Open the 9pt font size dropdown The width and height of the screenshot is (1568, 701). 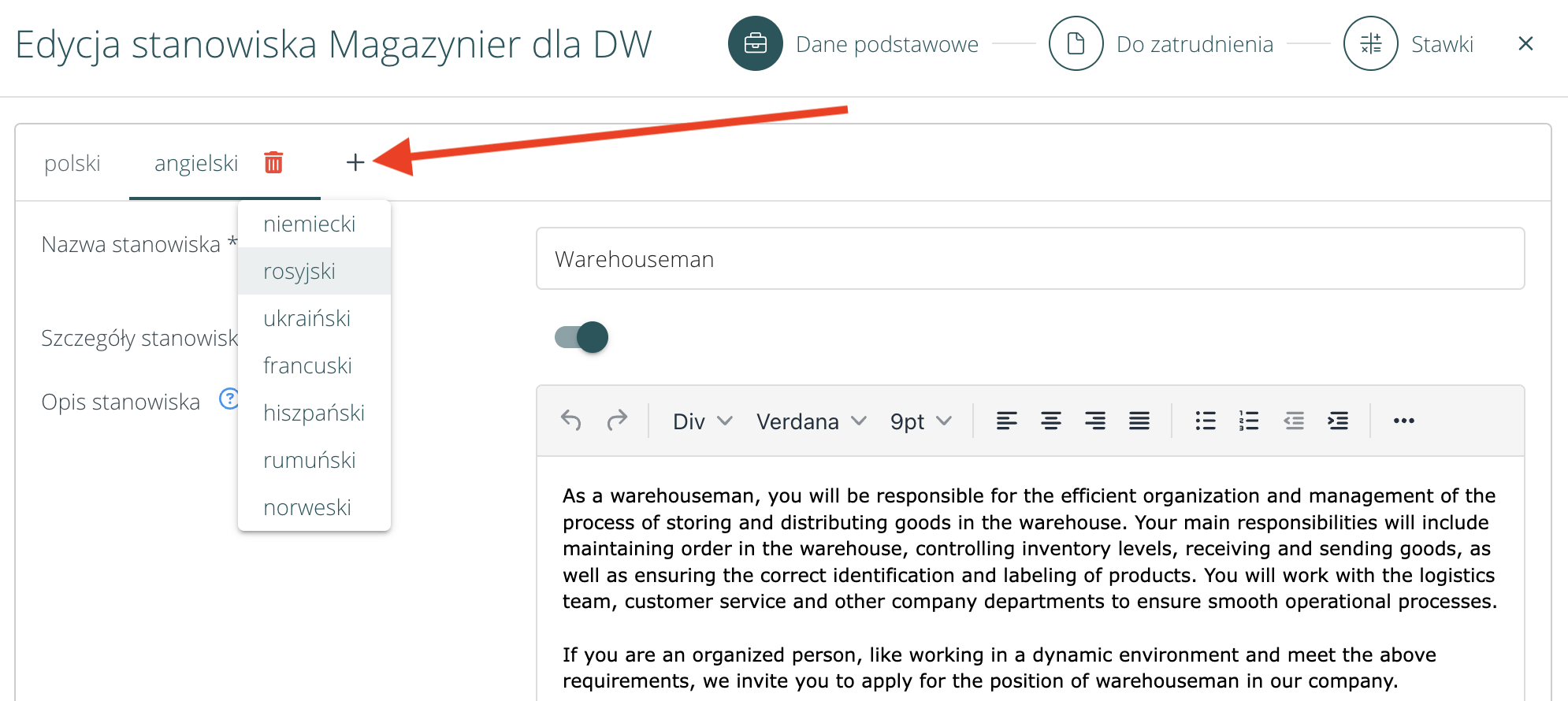[x=920, y=421]
